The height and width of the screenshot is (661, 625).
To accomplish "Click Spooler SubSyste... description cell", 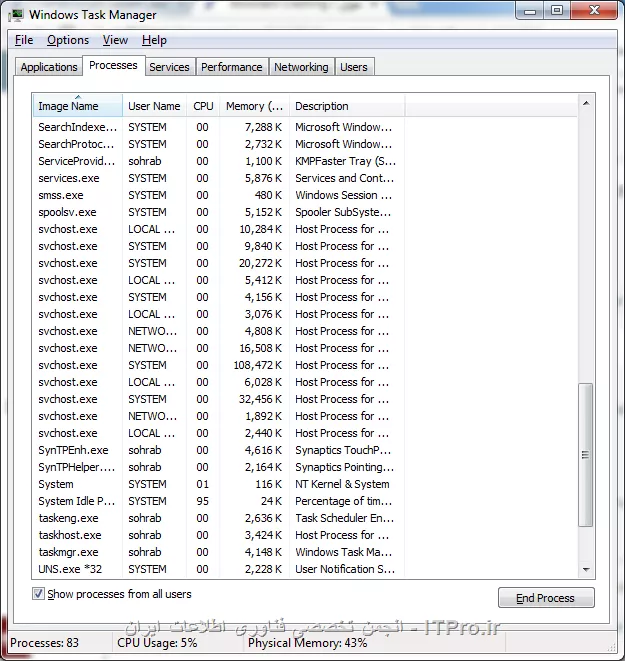I will click(x=343, y=212).
